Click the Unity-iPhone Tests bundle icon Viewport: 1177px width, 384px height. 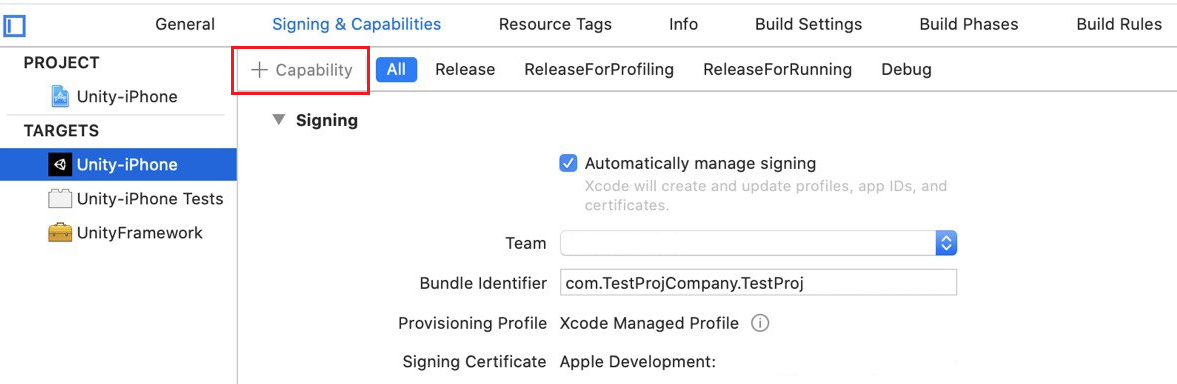click(x=60, y=199)
